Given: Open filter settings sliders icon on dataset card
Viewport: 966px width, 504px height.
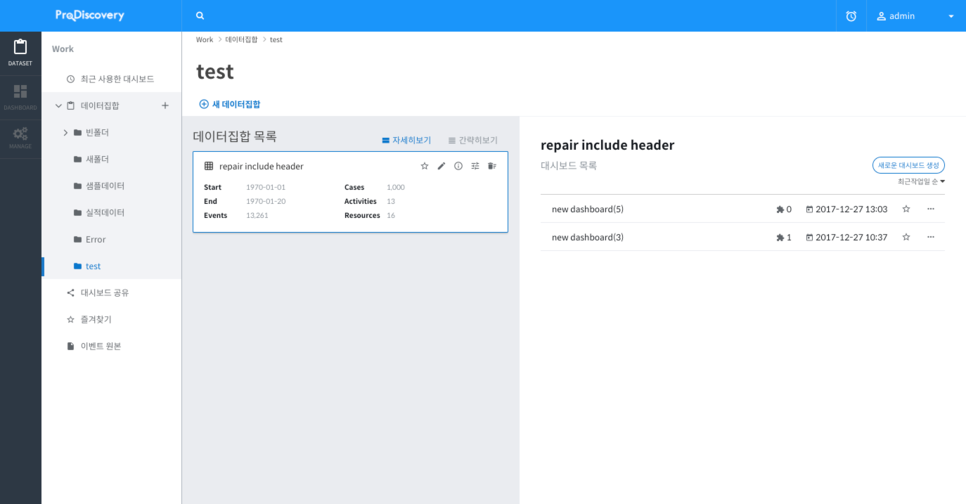Looking at the screenshot, I should tap(475, 166).
